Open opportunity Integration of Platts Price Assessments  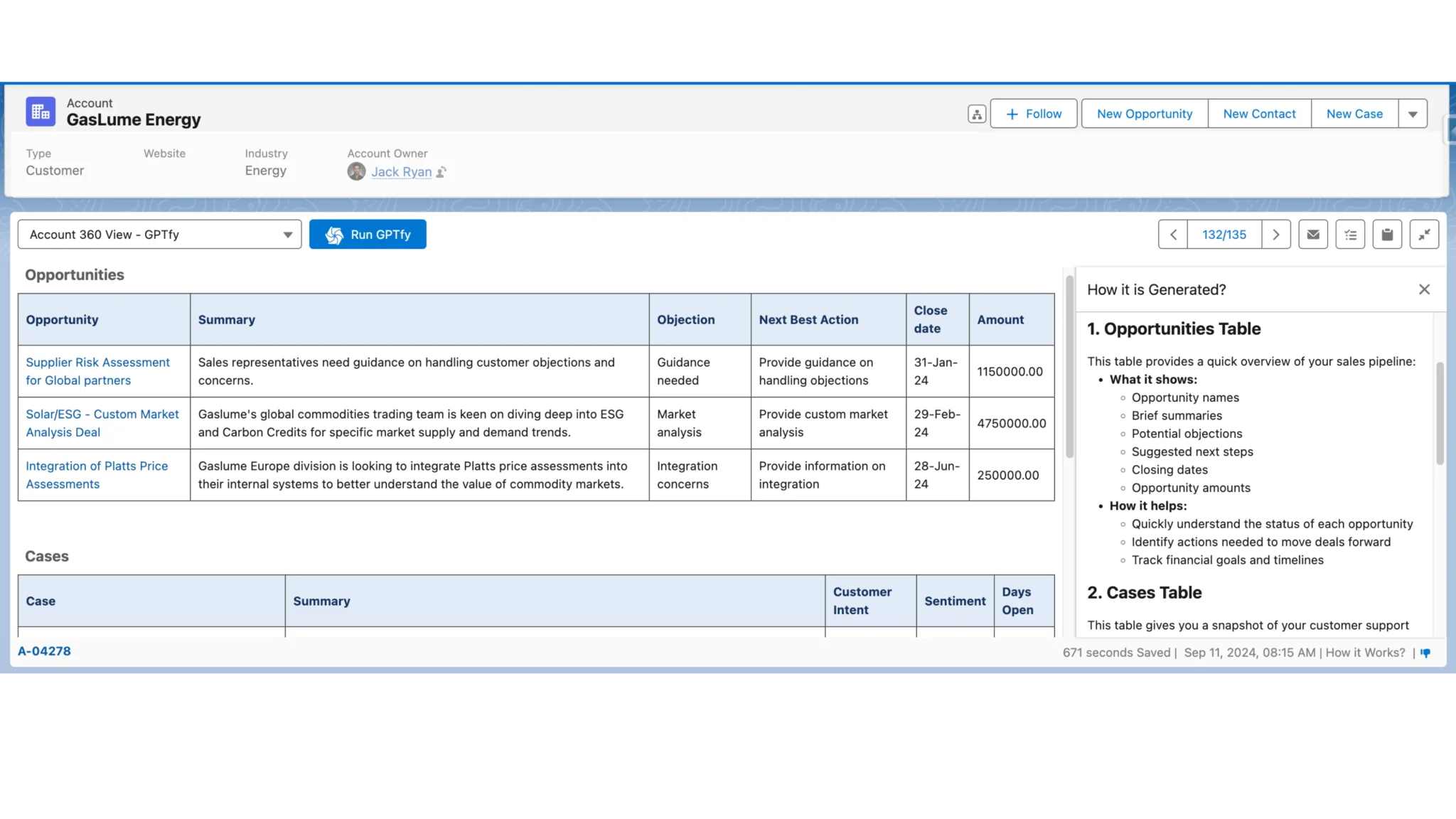click(x=97, y=474)
